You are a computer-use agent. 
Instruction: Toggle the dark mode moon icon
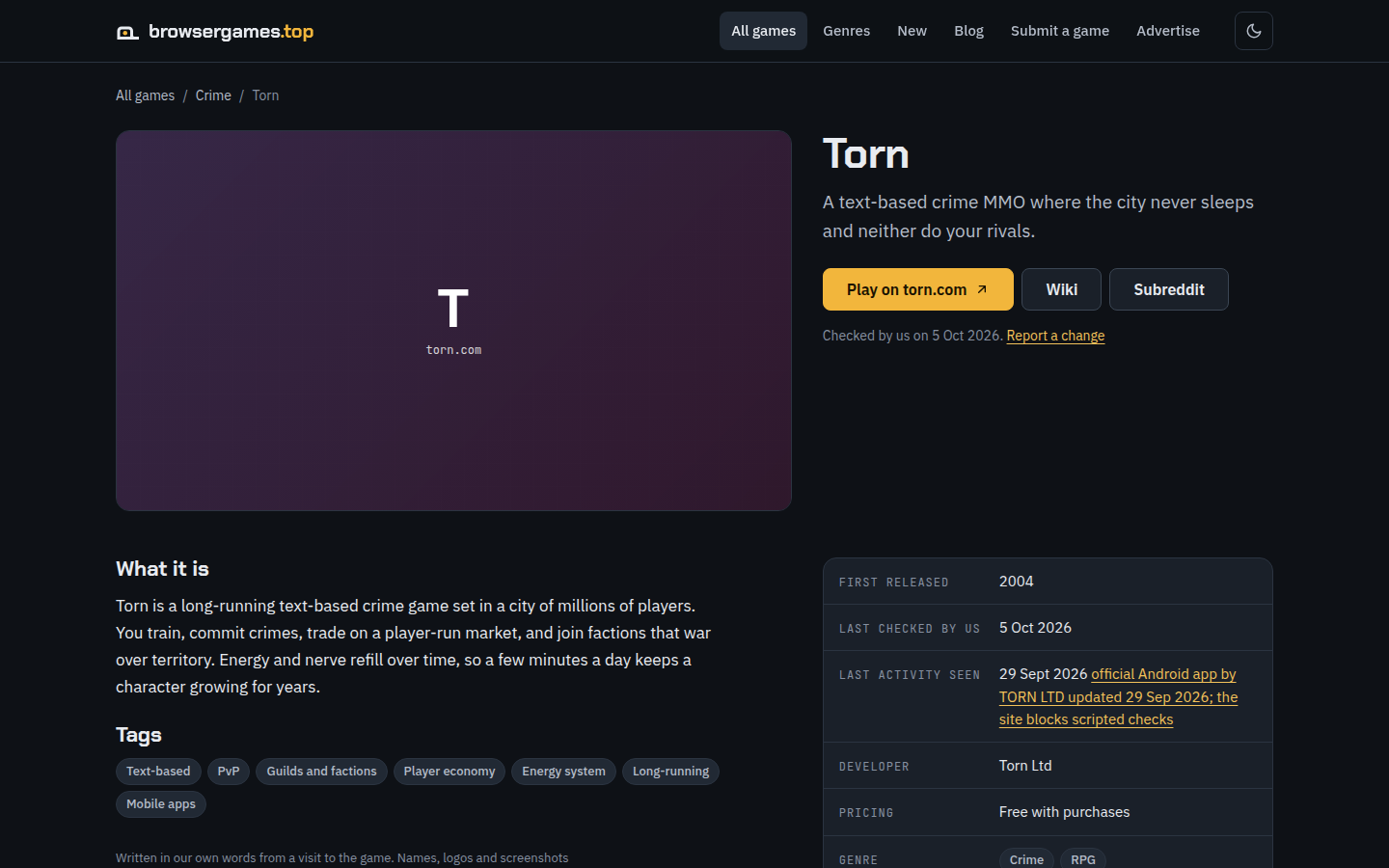(x=1253, y=31)
